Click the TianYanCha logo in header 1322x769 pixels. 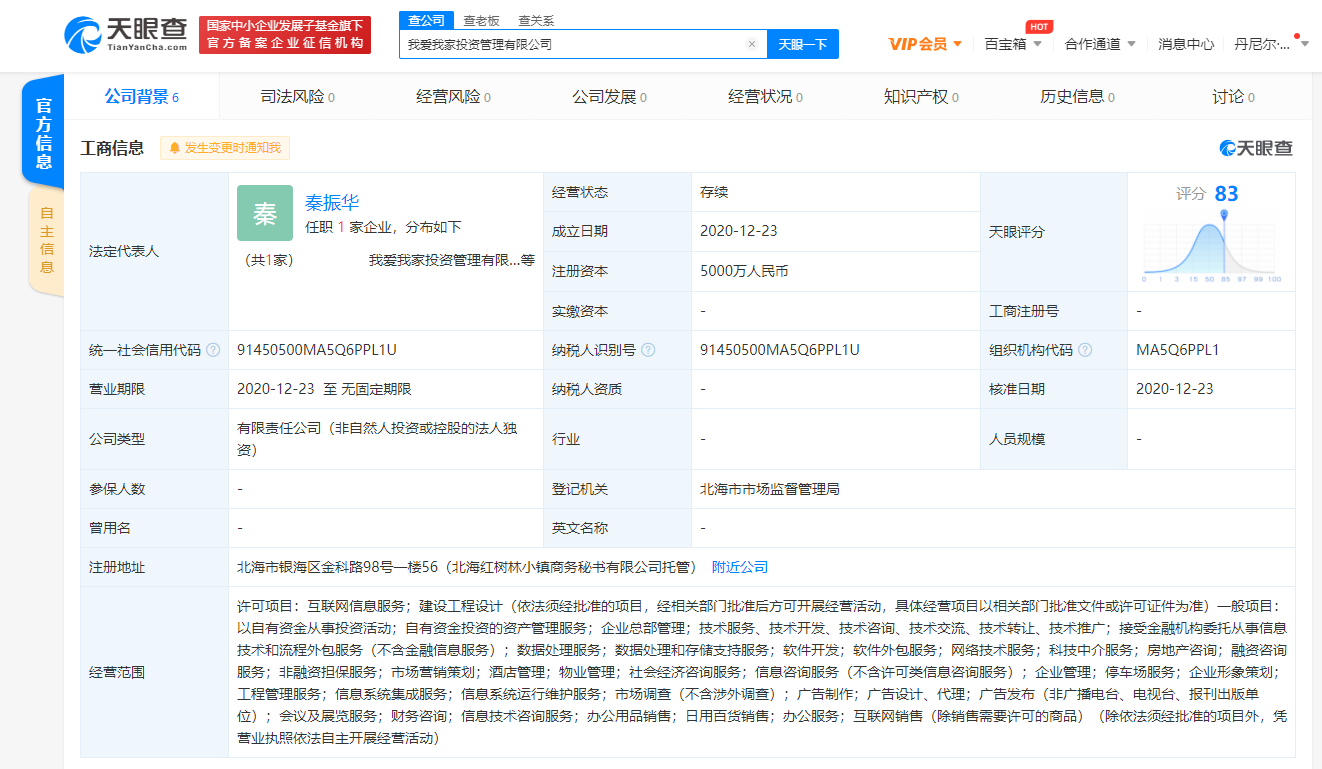[x=125, y=35]
